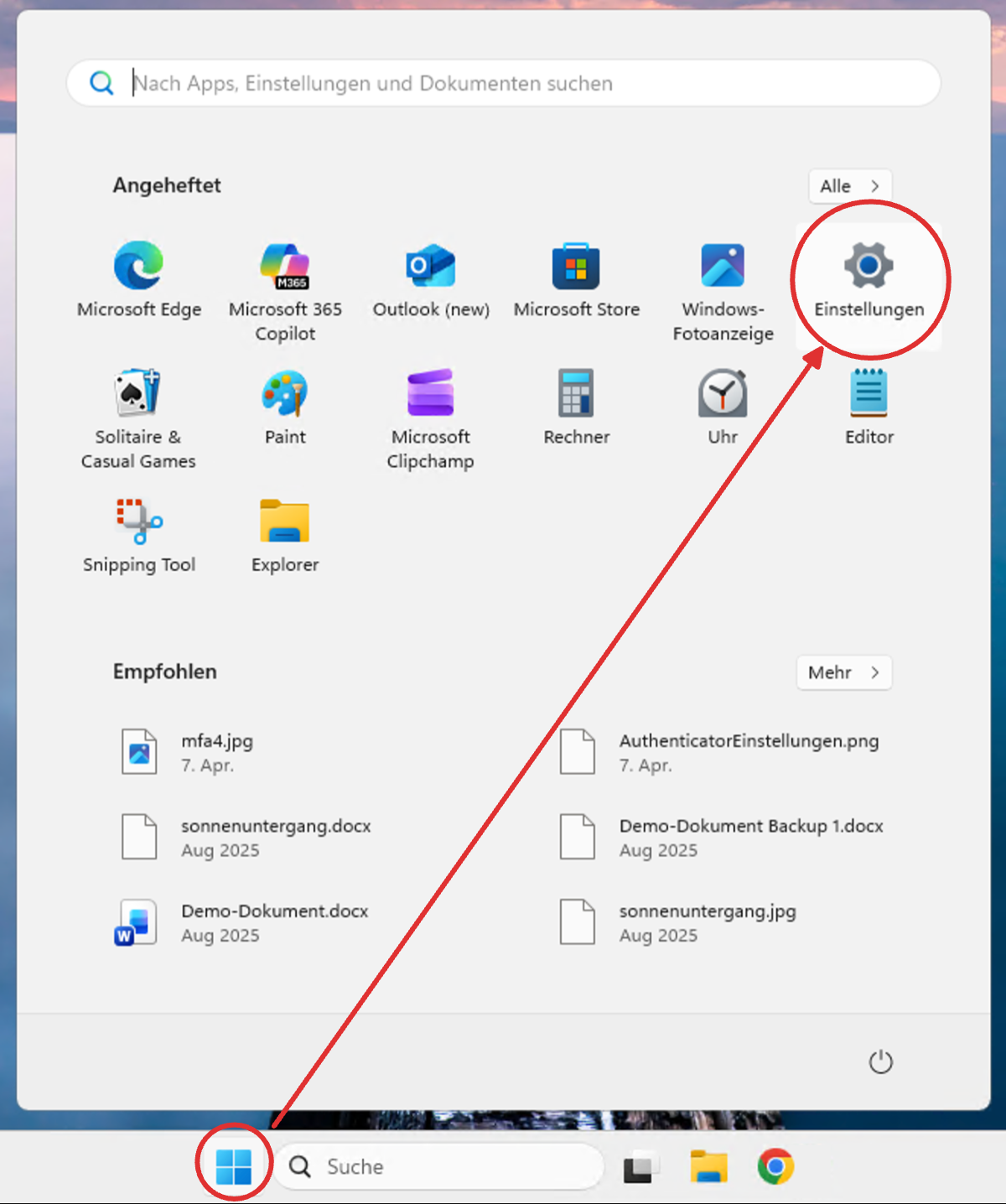Click the magnifier icon in Start search
The image size is (1006, 1204).
point(101,83)
